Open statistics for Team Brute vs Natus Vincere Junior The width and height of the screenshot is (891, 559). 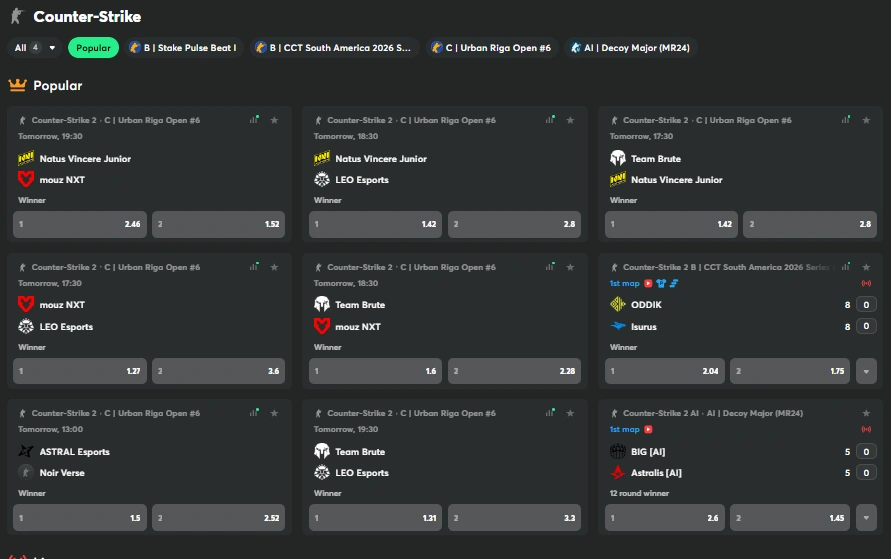pyautogui.click(x=846, y=119)
